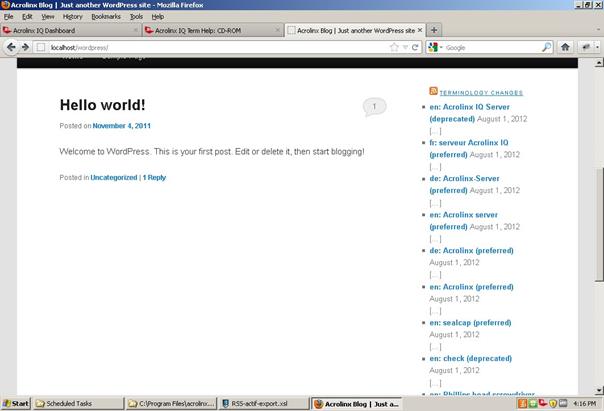Open the File menu
The width and height of the screenshot is (604, 411).
[8, 17]
